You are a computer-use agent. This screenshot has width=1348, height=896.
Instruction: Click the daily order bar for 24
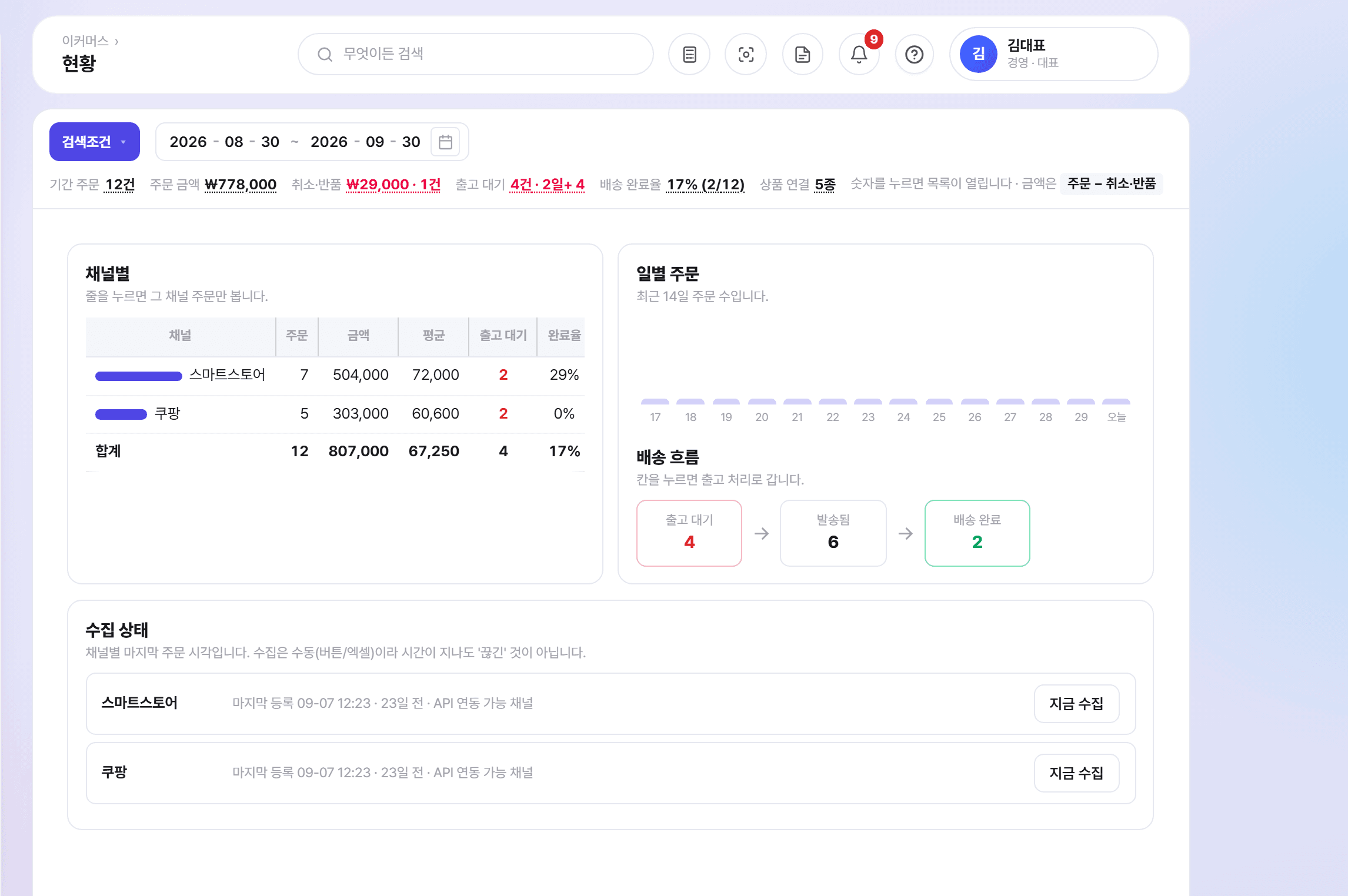(x=903, y=402)
